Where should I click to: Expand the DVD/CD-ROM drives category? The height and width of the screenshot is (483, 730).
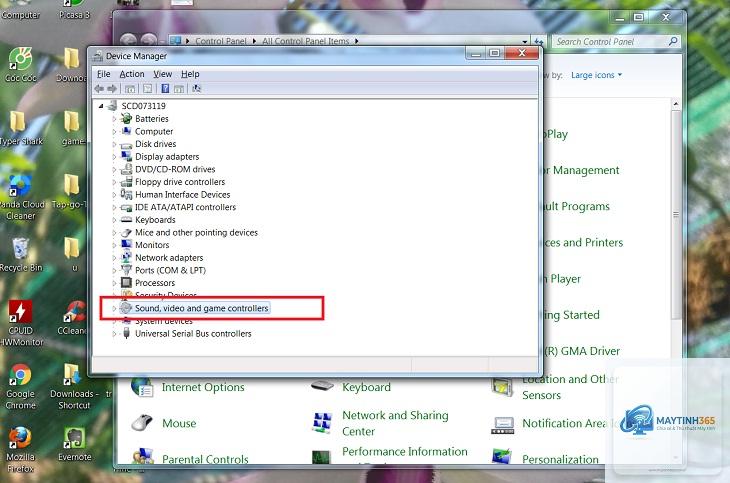pyautogui.click(x=114, y=170)
